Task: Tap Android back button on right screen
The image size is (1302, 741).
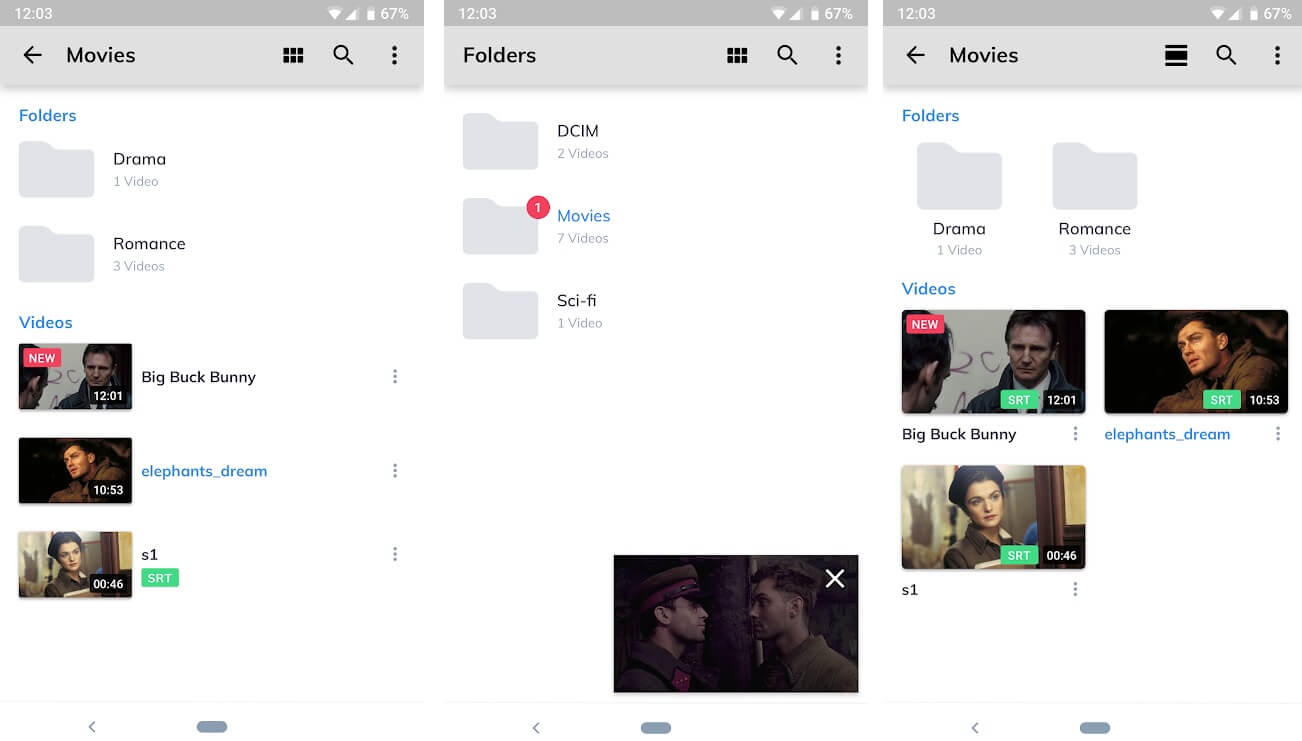Action: tap(975, 727)
